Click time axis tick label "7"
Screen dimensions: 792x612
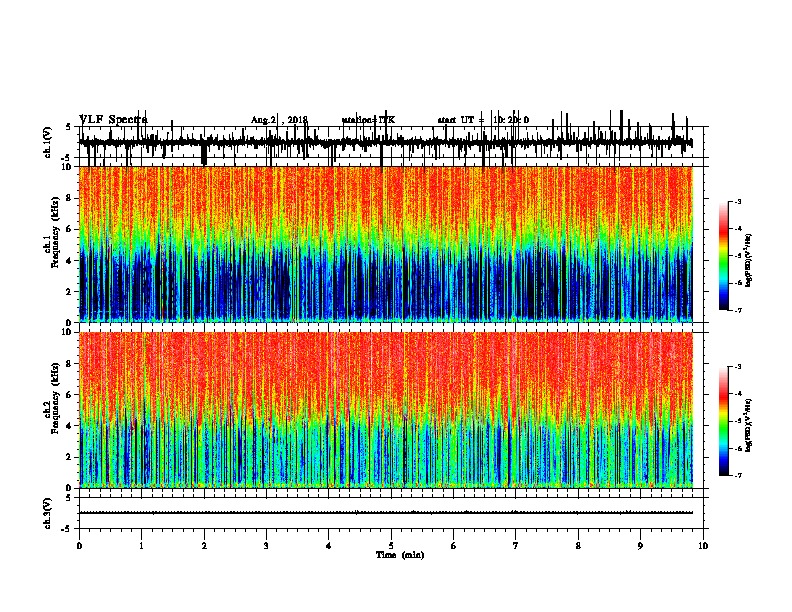(516, 546)
